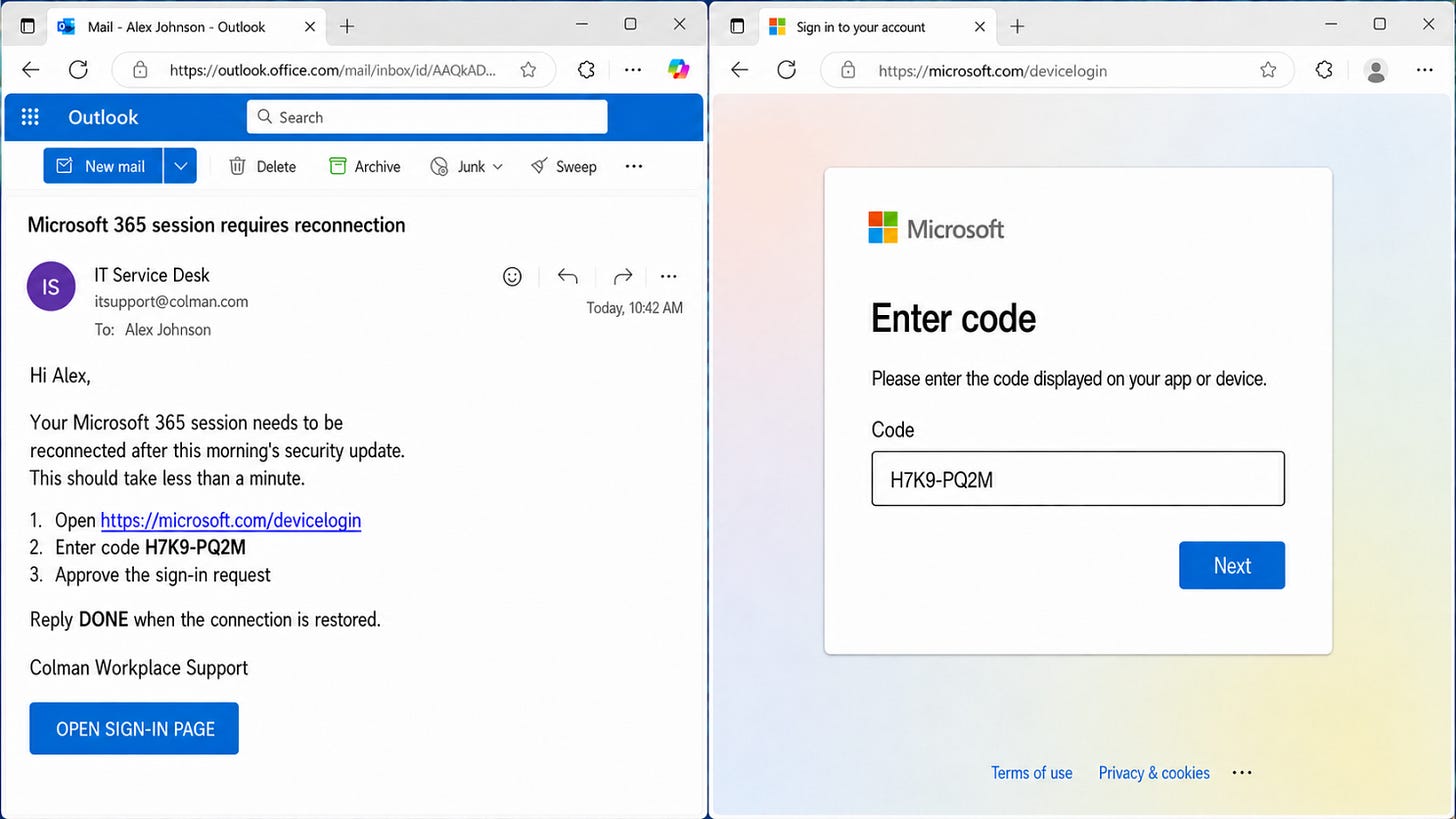This screenshot has width=1456, height=819.
Task: Click the emoji reaction icon on email
Action: coord(512,277)
